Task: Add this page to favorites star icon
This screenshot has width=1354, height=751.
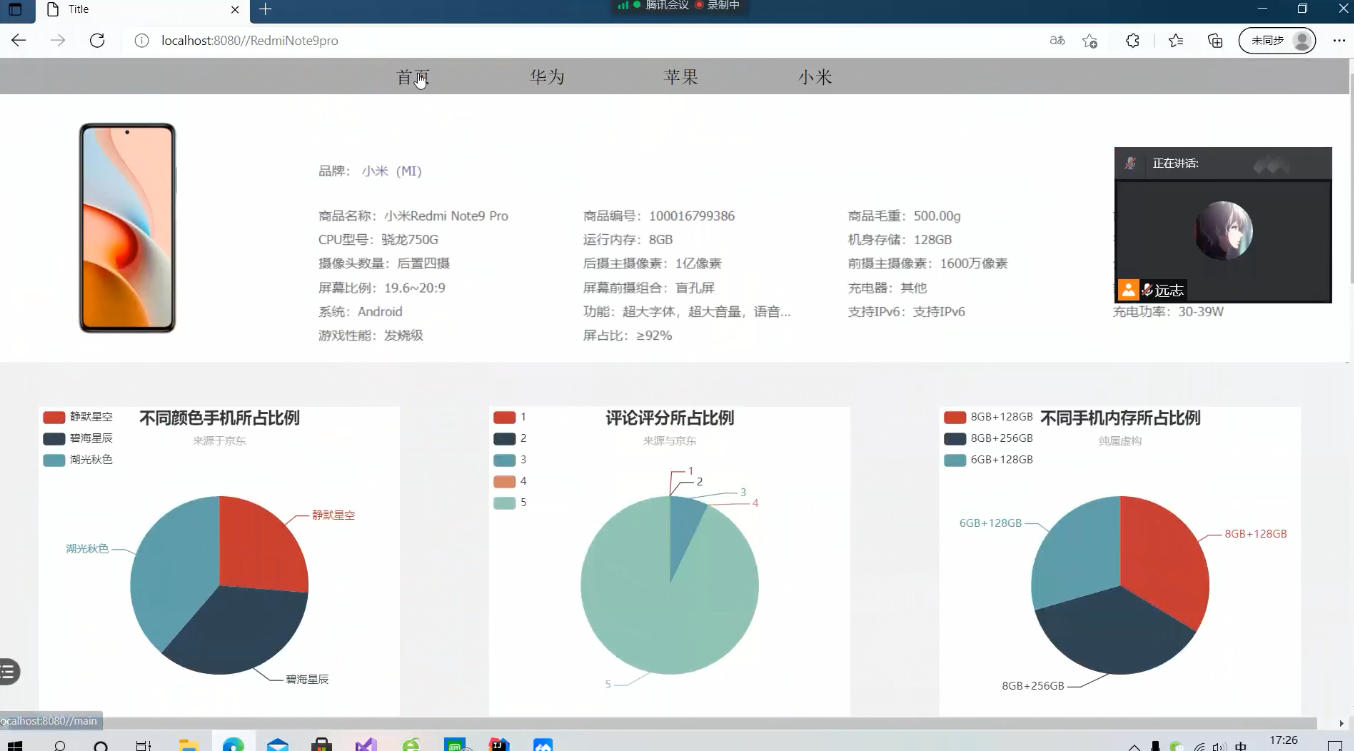Action: tap(1090, 41)
